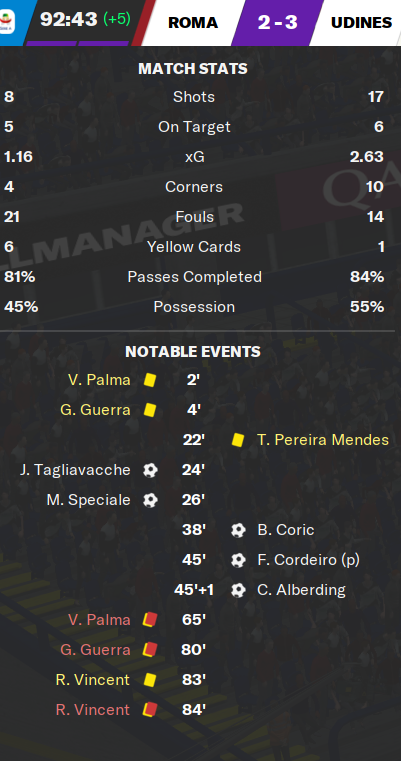Click M. Speciale's goal ball icon

coord(150,500)
